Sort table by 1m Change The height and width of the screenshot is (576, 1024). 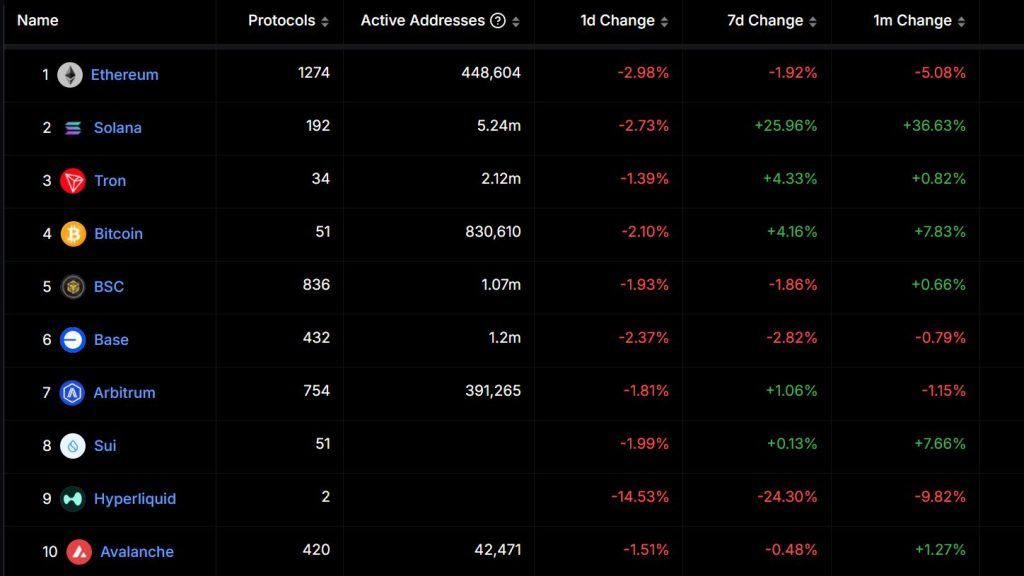click(x=962, y=21)
